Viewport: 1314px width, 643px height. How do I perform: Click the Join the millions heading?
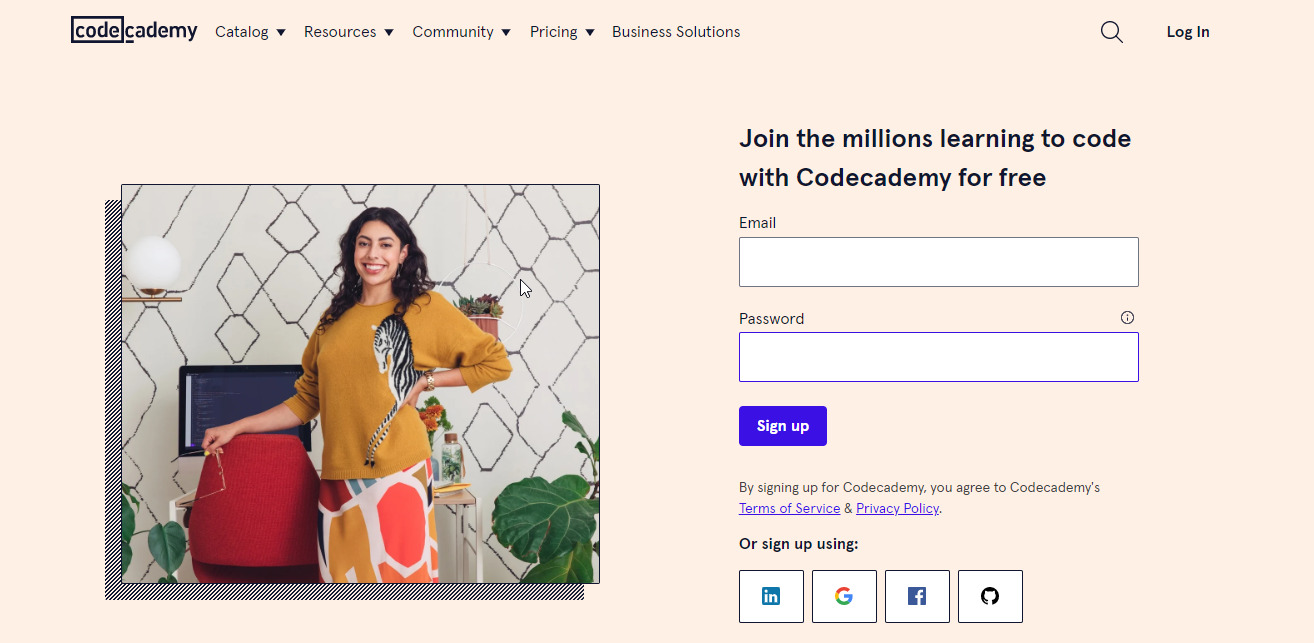[x=934, y=157]
